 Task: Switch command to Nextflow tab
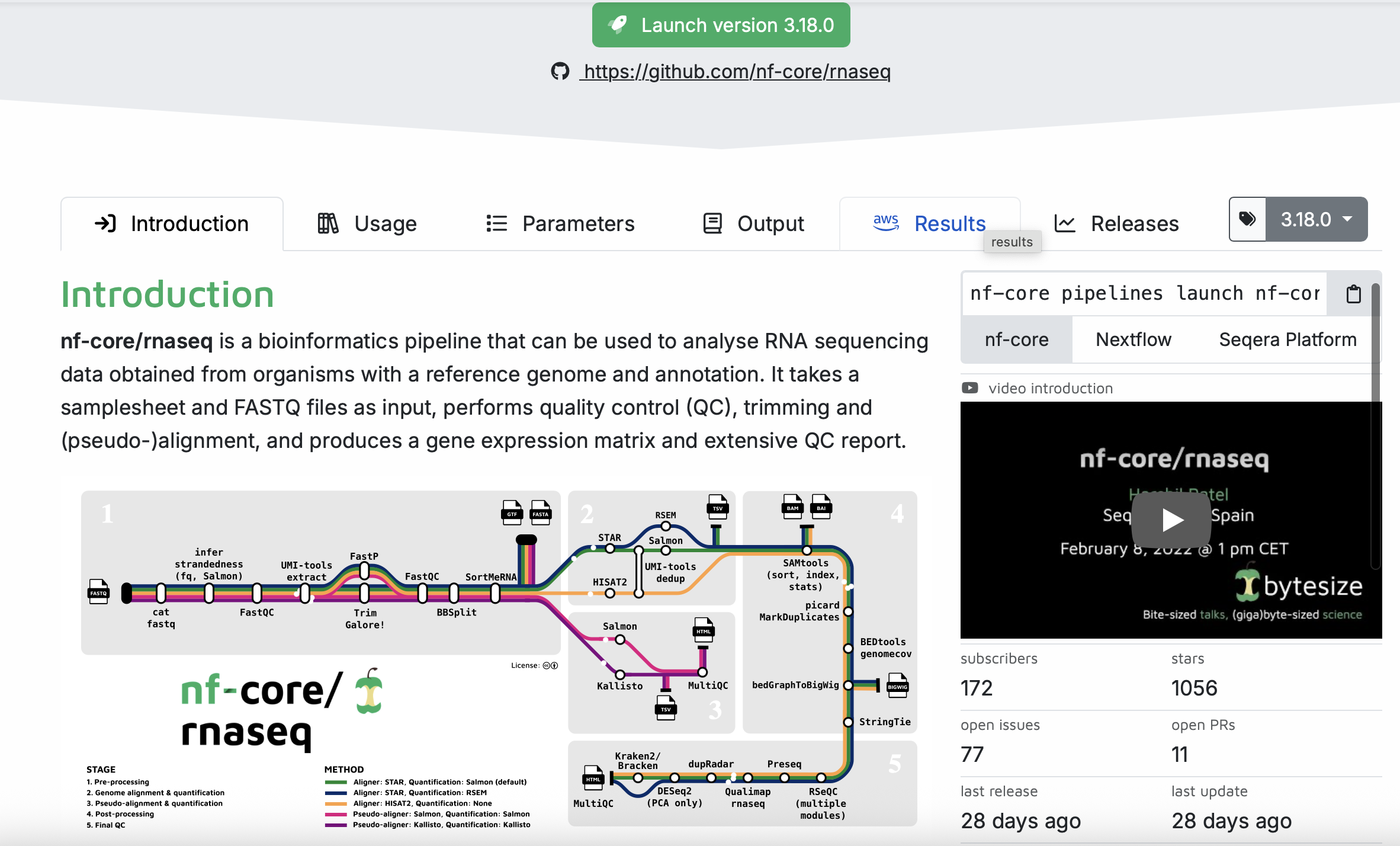(x=1133, y=339)
